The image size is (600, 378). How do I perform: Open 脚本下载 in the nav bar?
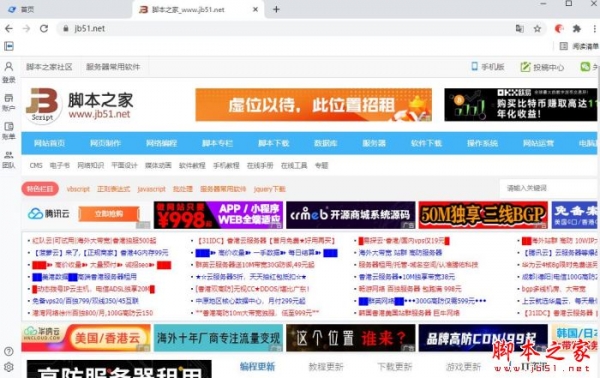click(x=273, y=143)
